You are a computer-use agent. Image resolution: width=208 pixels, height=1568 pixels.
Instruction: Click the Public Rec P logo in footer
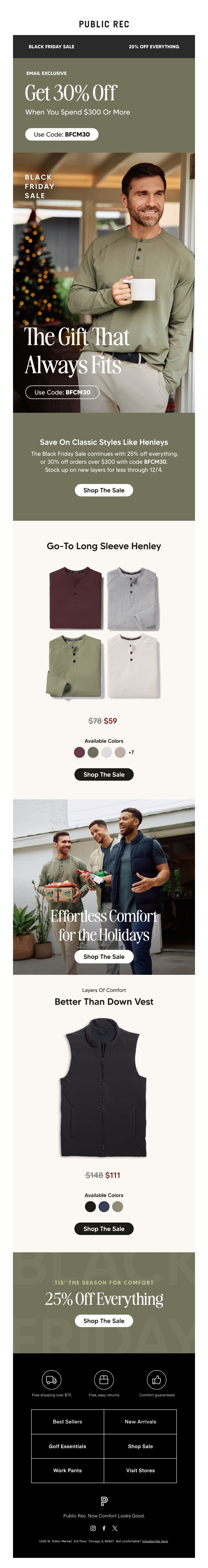[x=104, y=1501]
